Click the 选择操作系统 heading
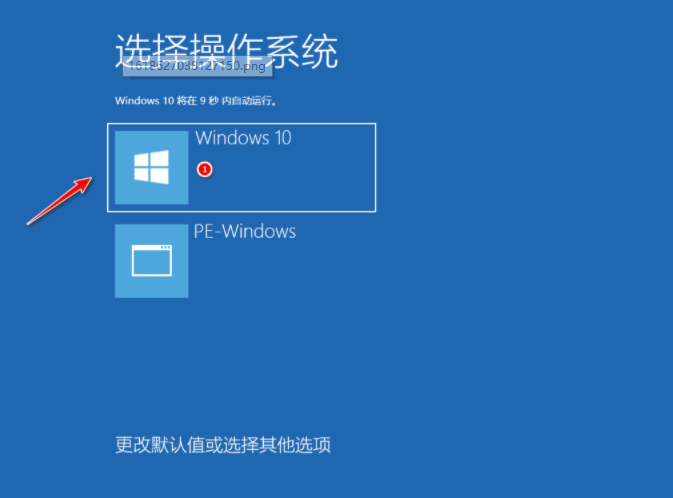673x498 pixels. [x=227, y=52]
